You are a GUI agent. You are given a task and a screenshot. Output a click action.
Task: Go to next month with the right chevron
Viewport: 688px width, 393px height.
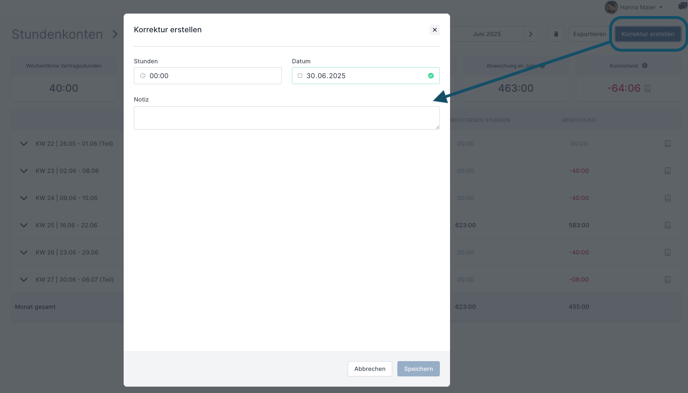pos(530,34)
